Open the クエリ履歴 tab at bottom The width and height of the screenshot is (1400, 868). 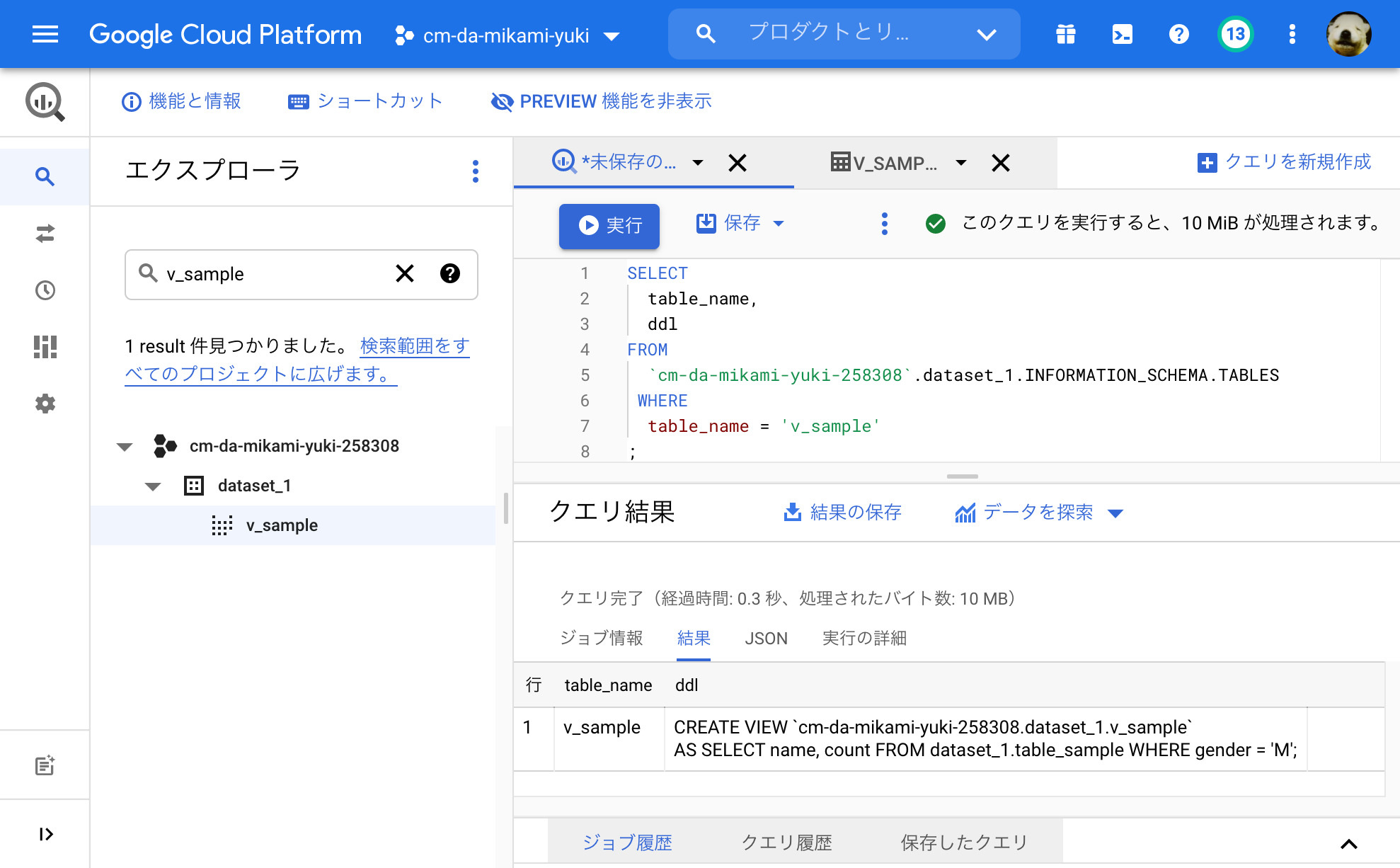point(787,843)
